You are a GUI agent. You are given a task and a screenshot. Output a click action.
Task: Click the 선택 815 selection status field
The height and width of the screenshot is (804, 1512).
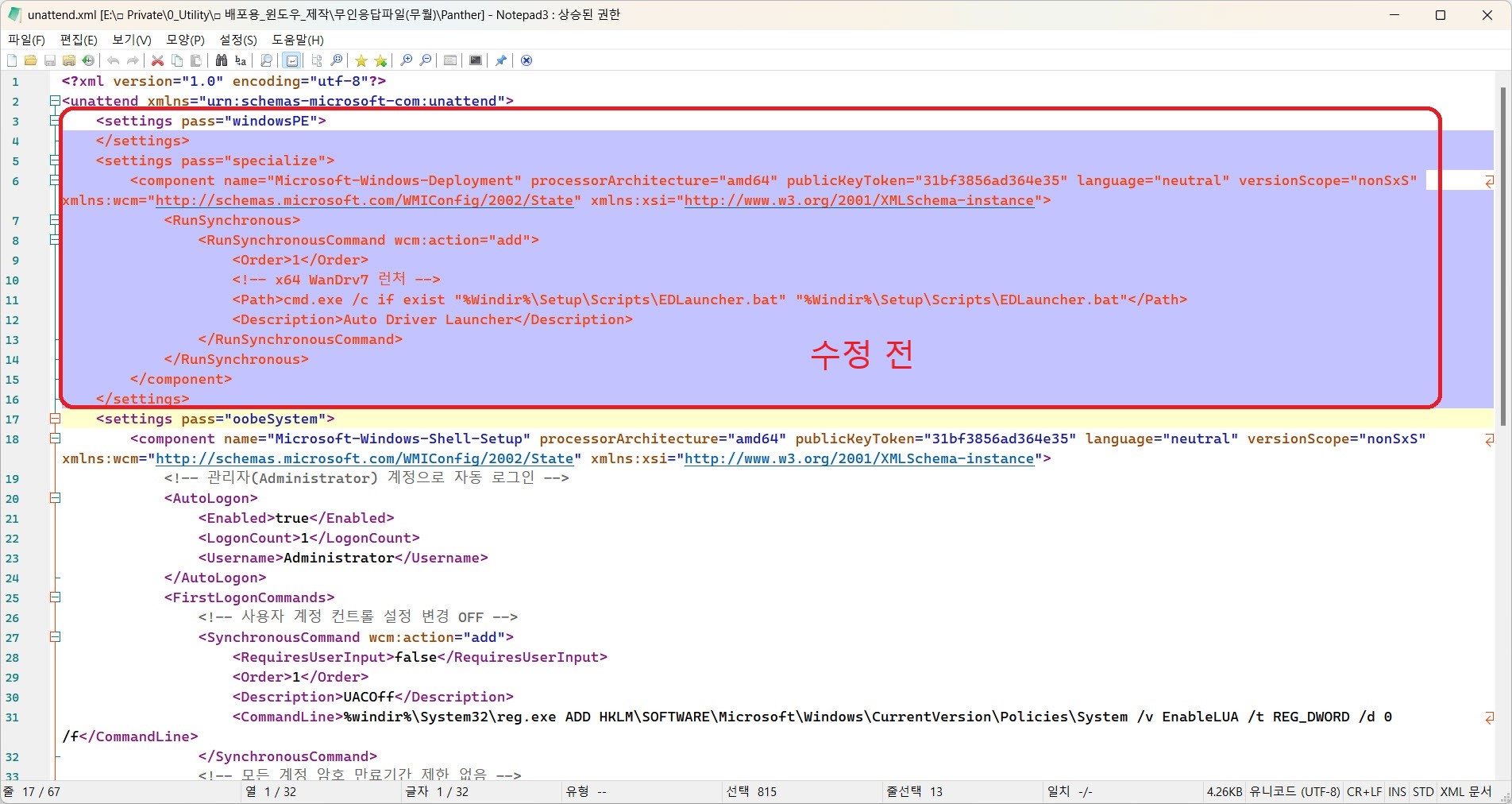802,792
